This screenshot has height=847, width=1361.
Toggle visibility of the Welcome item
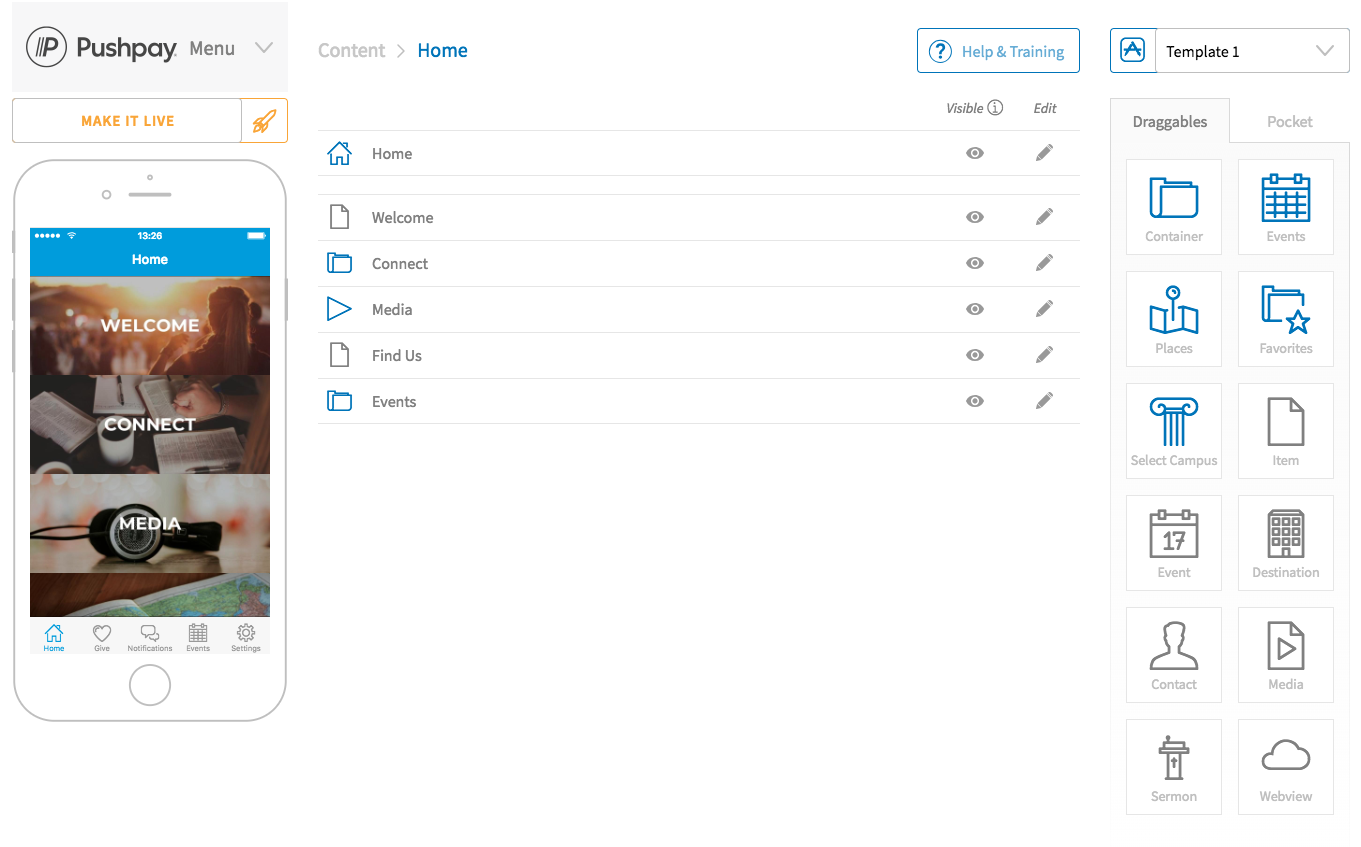tap(974, 217)
